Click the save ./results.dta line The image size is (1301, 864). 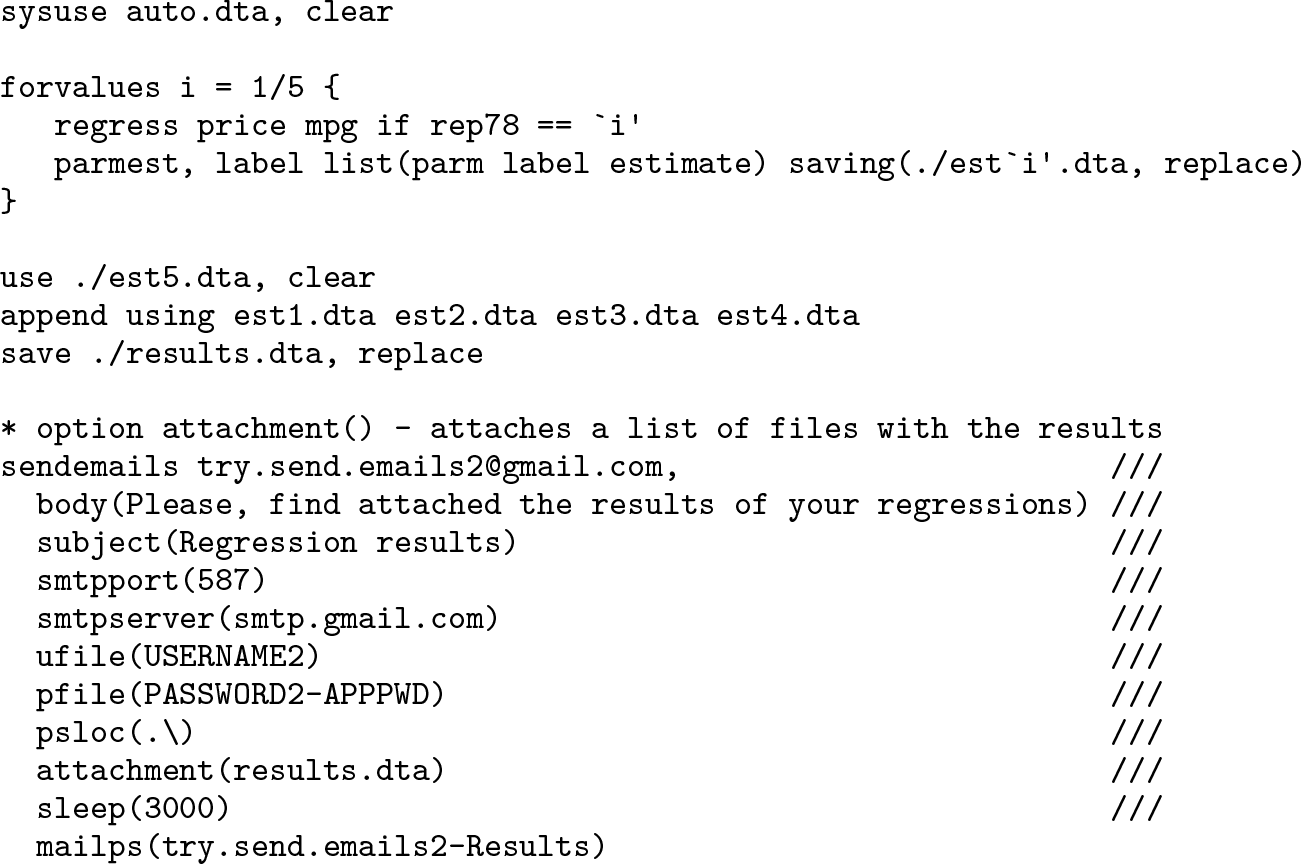[x=241, y=355]
